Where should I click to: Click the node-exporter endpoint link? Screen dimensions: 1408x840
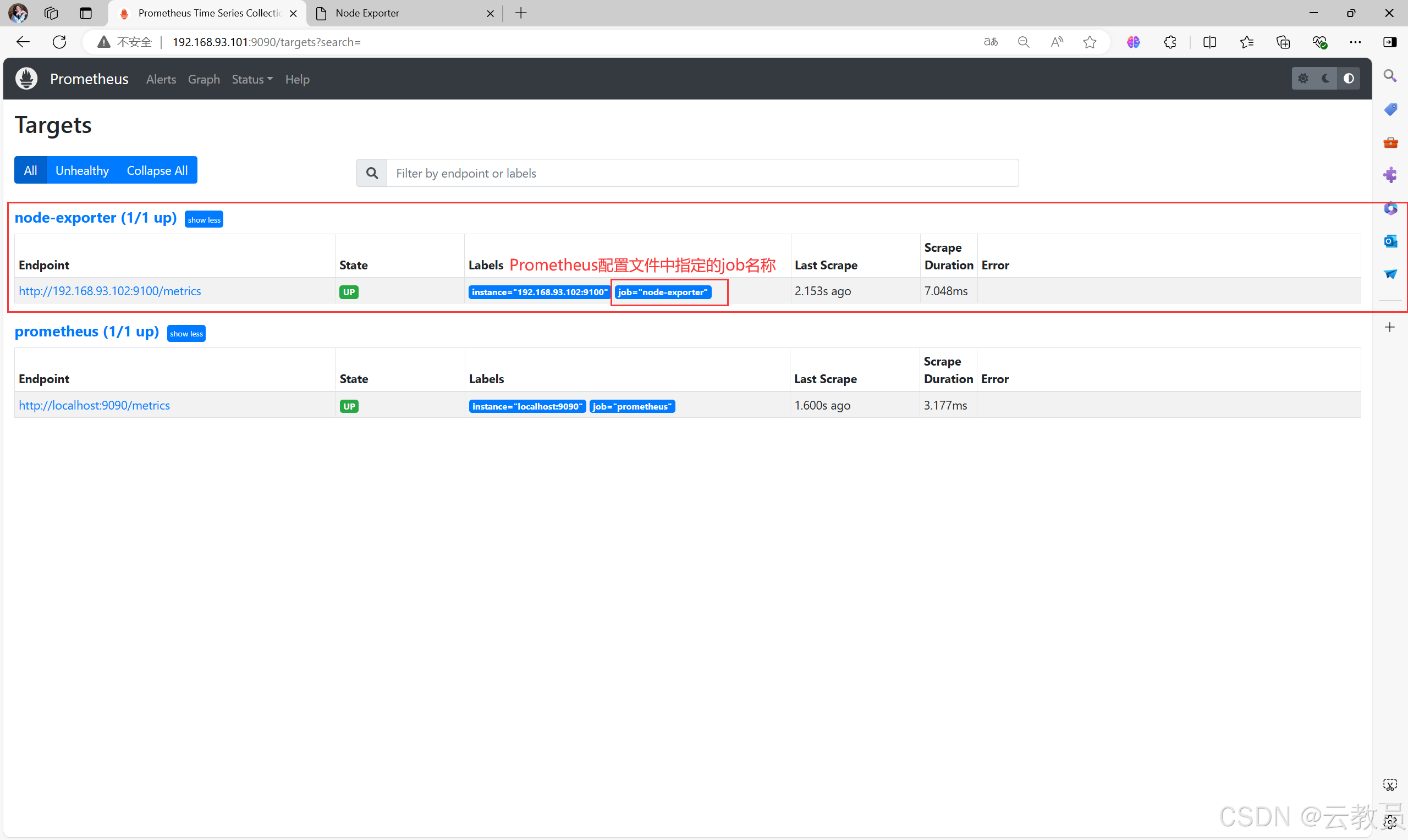pyautogui.click(x=110, y=291)
